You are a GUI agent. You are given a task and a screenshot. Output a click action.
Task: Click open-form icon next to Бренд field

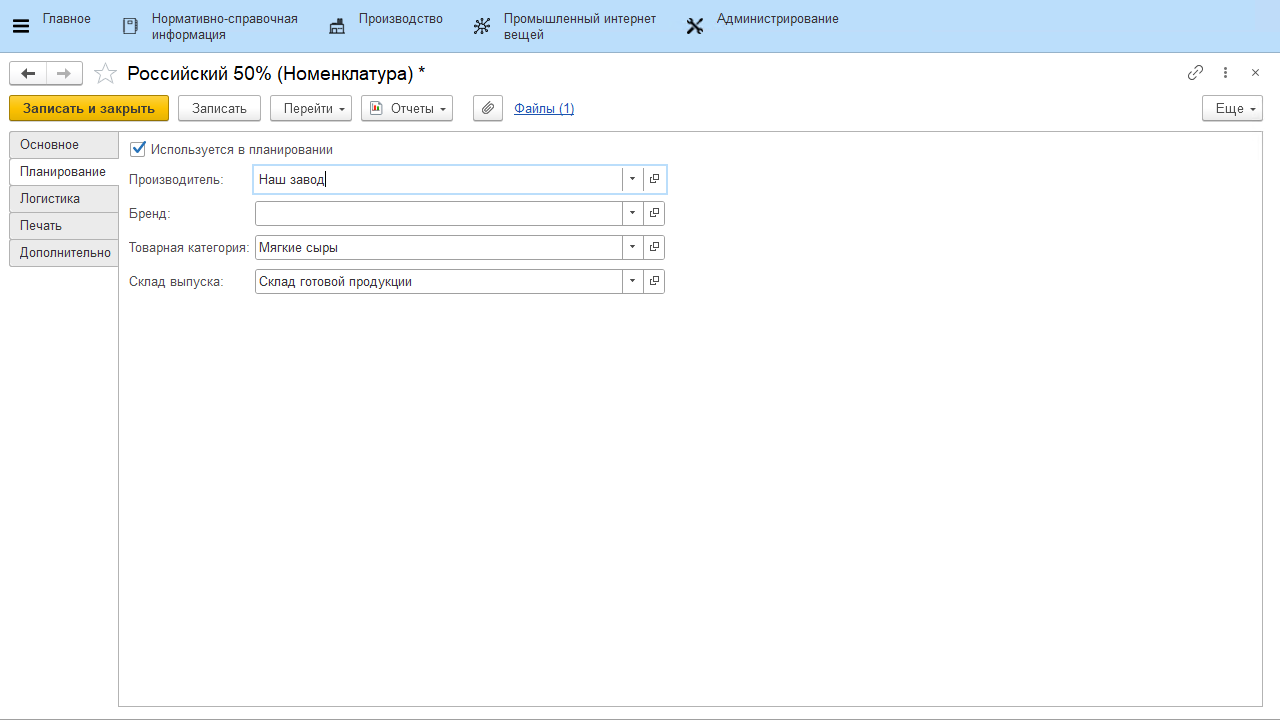point(654,214)
